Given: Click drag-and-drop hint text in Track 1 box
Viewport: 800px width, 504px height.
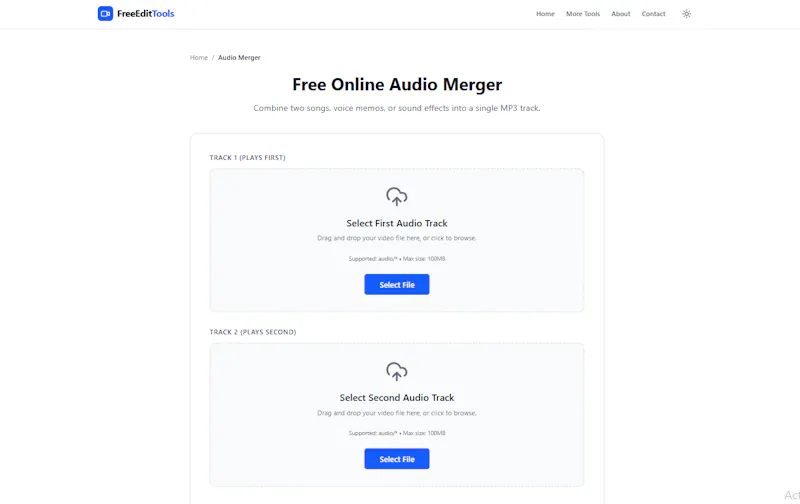Looking at the screenshot, I should (x=396, y=238).
